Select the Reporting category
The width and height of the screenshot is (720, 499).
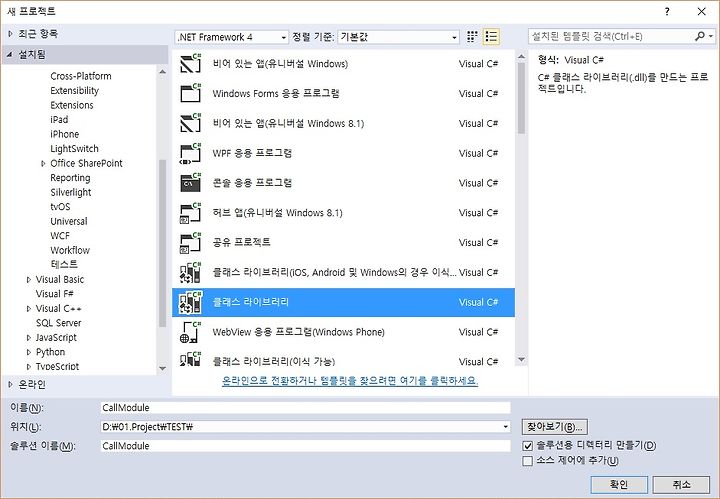[70, 178]
